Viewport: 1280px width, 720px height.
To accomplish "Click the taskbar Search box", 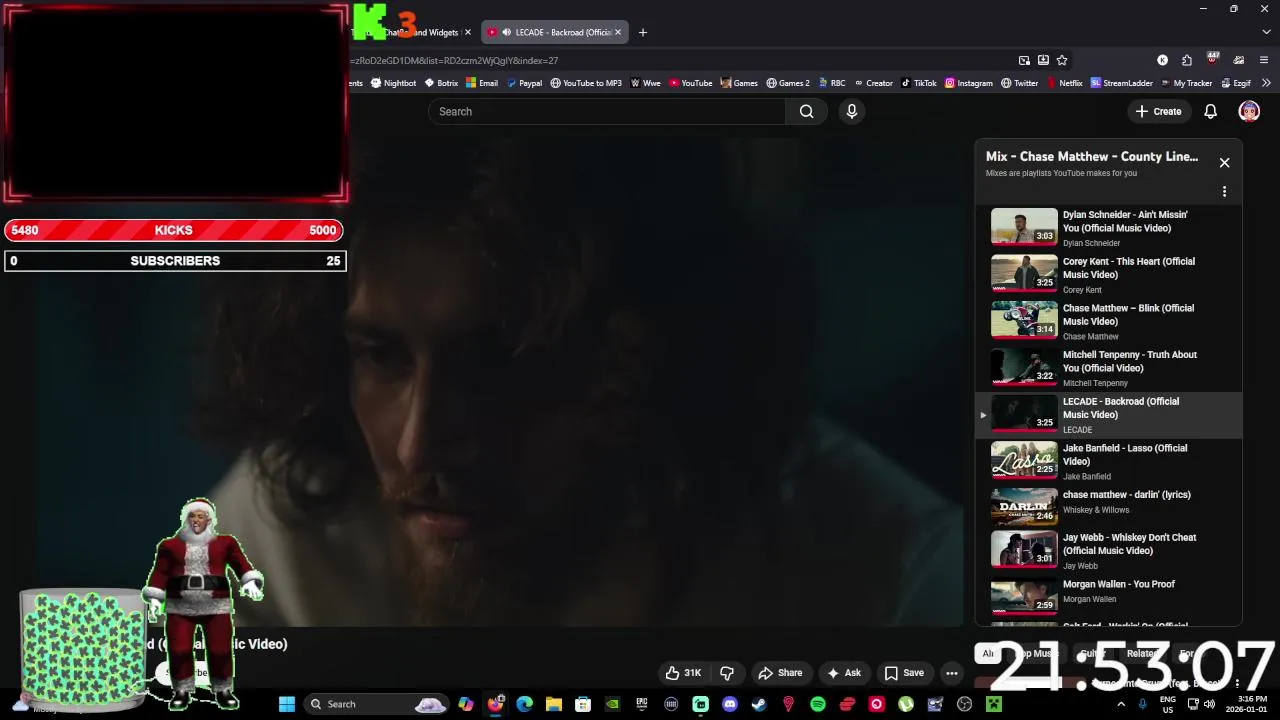I will (375, 704).
